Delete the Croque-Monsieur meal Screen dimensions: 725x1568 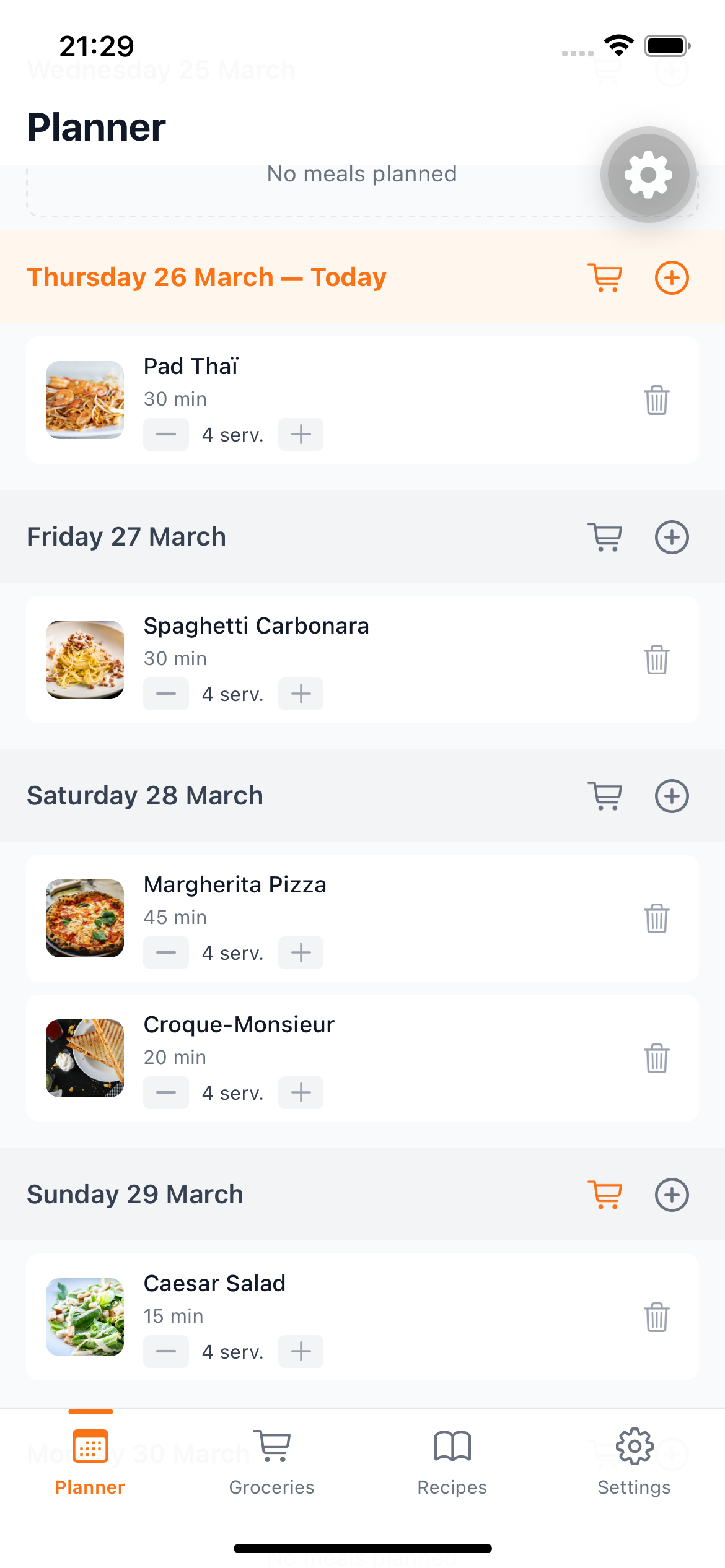click(656, 1058)
